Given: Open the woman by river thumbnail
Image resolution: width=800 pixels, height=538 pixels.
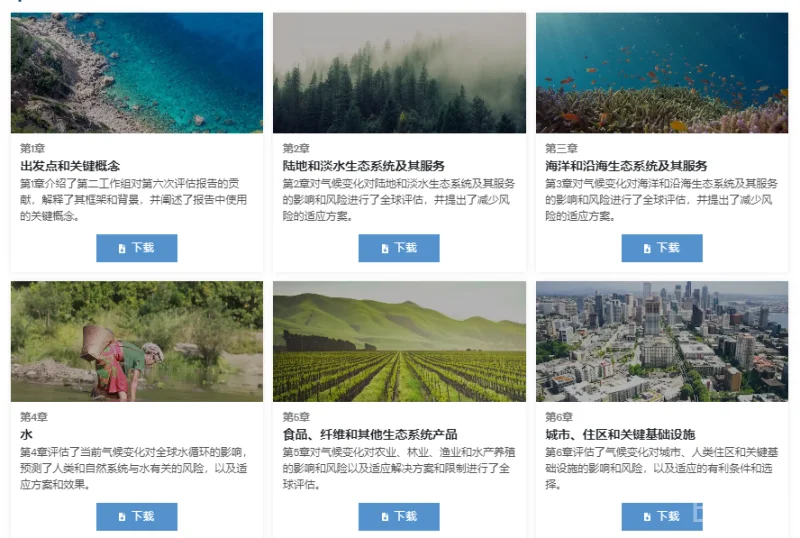Looking at the screenshot, I should (137, 341).
